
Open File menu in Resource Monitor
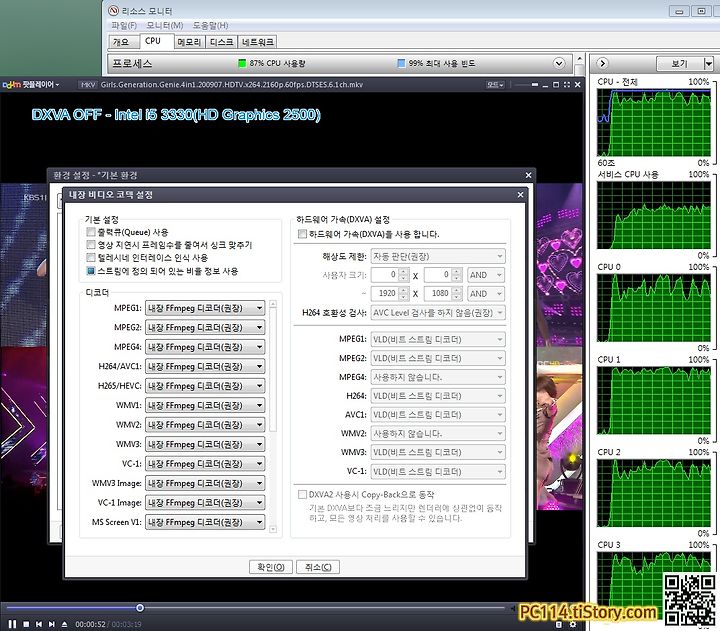[x=124, y=25]
